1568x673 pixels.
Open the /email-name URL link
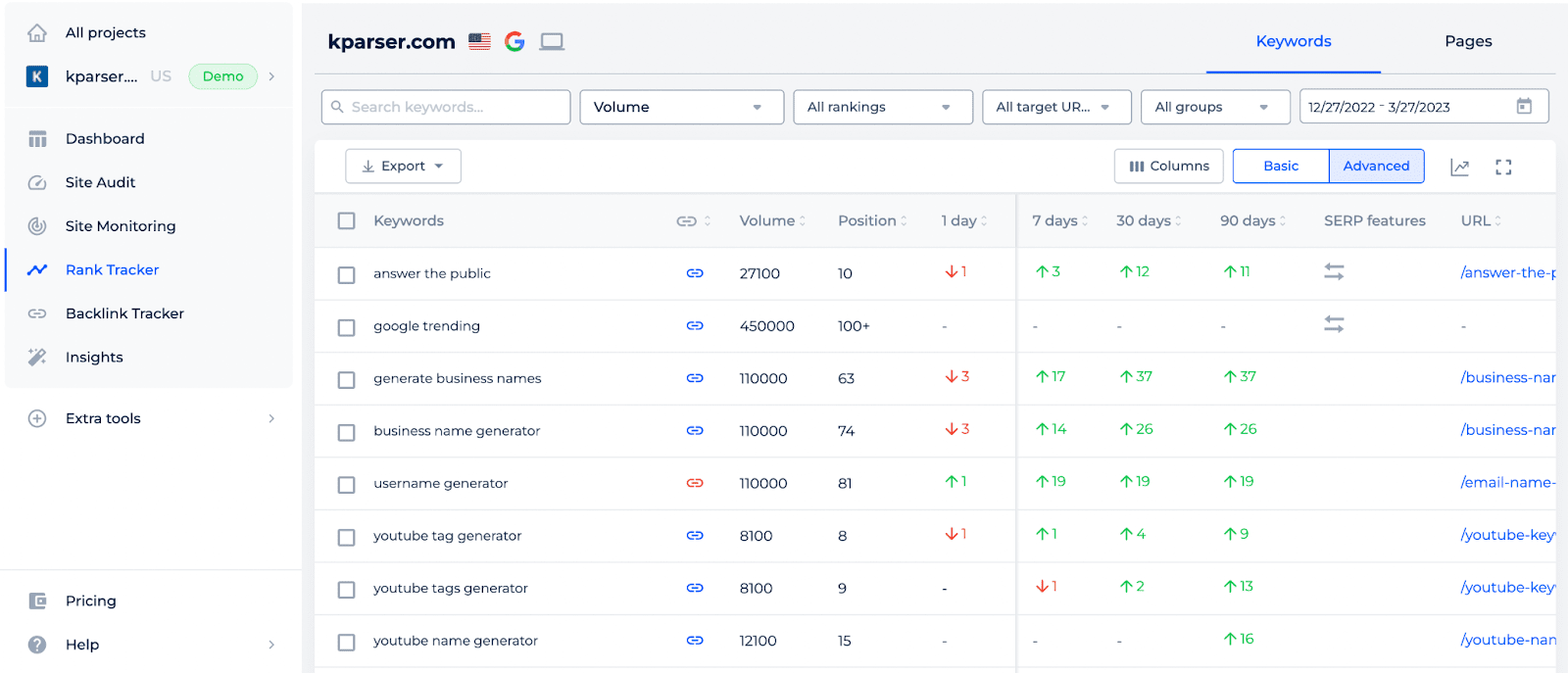pyautogui.click(x=1507, y=482)
